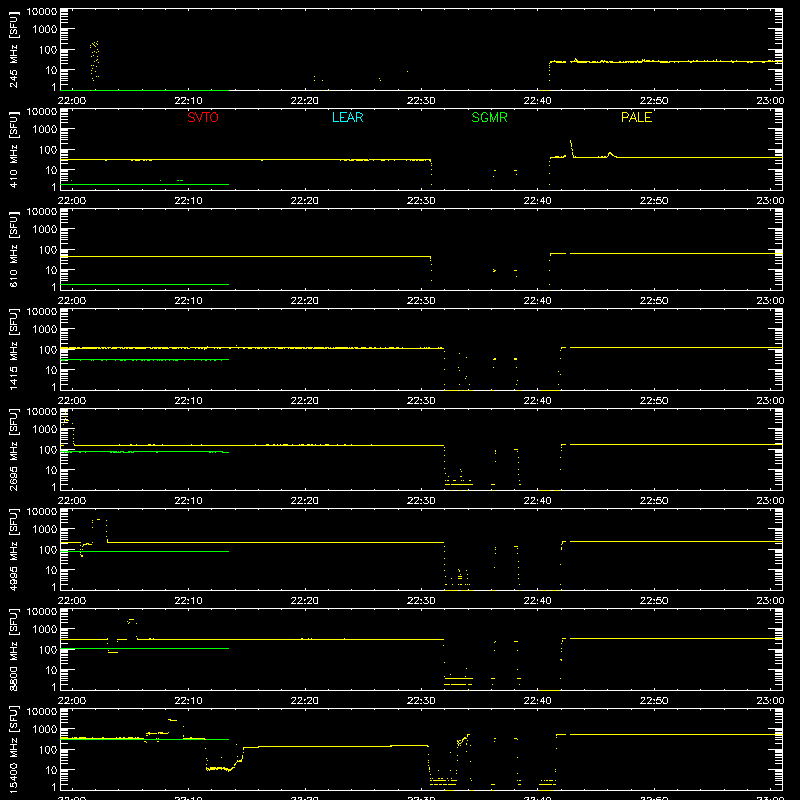Click the 10 tick on 1415 MHz plot
This screenshot has height=800, width=800.
pyautogui.click(x=51, y=370)
